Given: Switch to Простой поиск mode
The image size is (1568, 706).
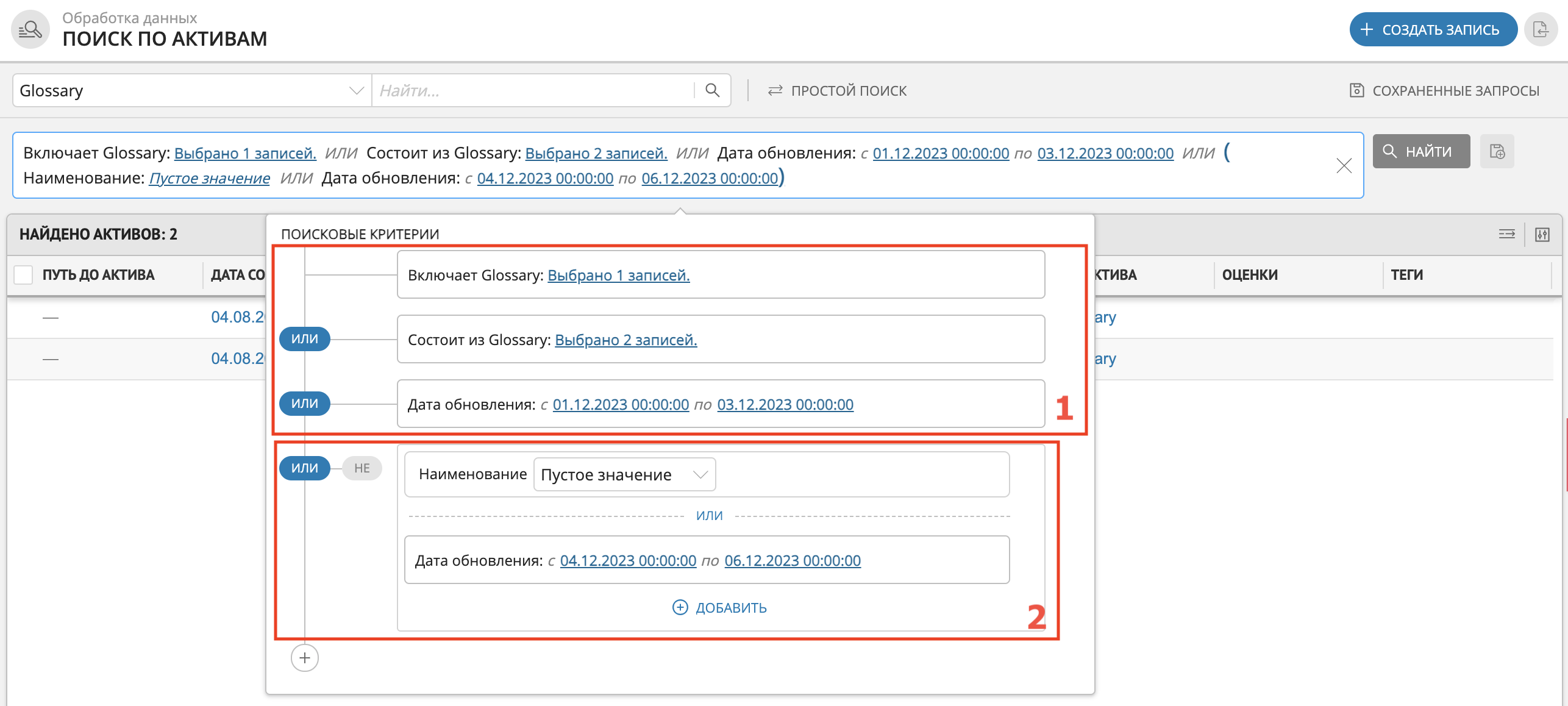Looking at the screenshot, I should click(837, 90).
